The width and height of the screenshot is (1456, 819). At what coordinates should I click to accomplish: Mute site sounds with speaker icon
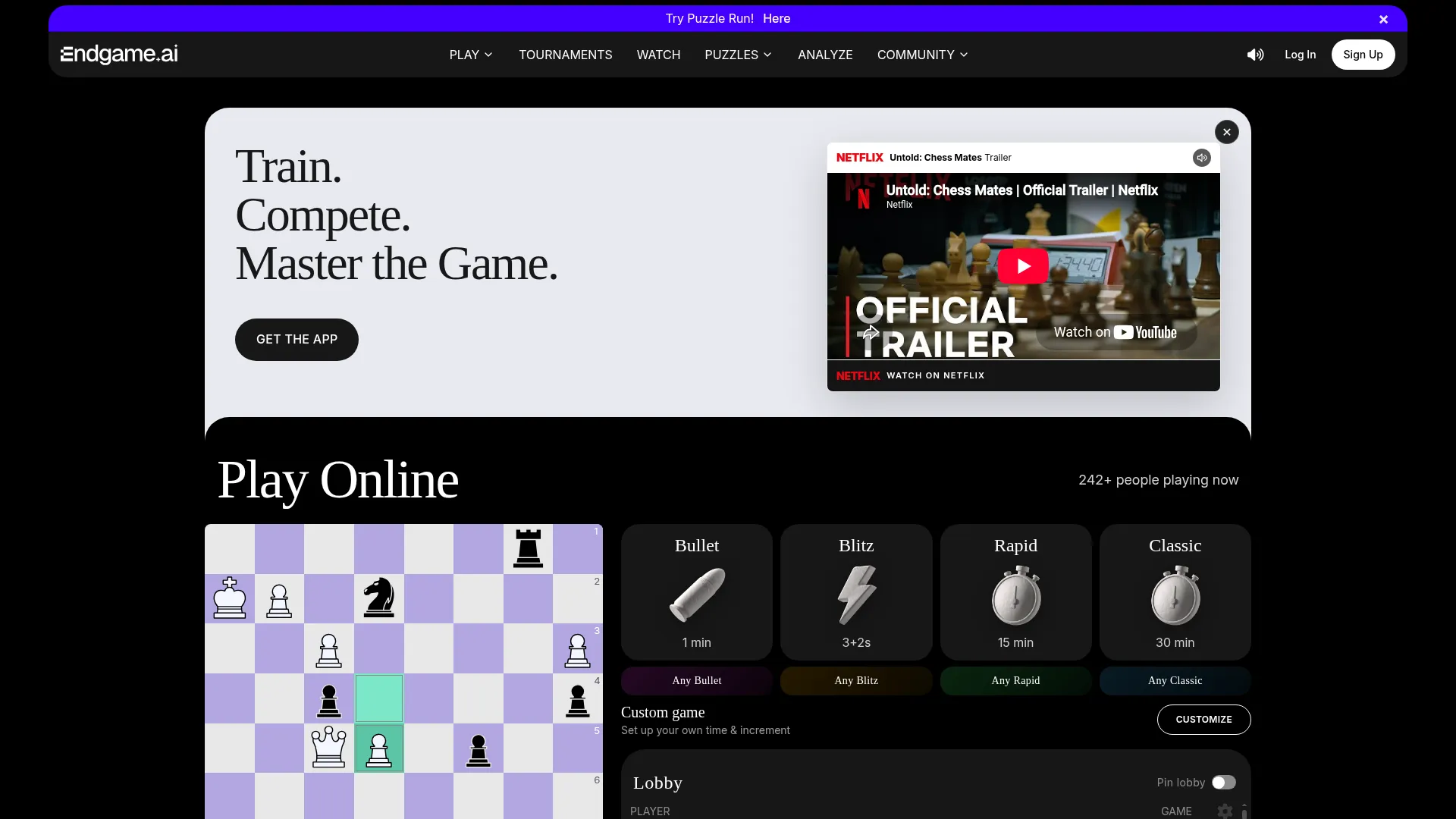tap(1255, 55)
